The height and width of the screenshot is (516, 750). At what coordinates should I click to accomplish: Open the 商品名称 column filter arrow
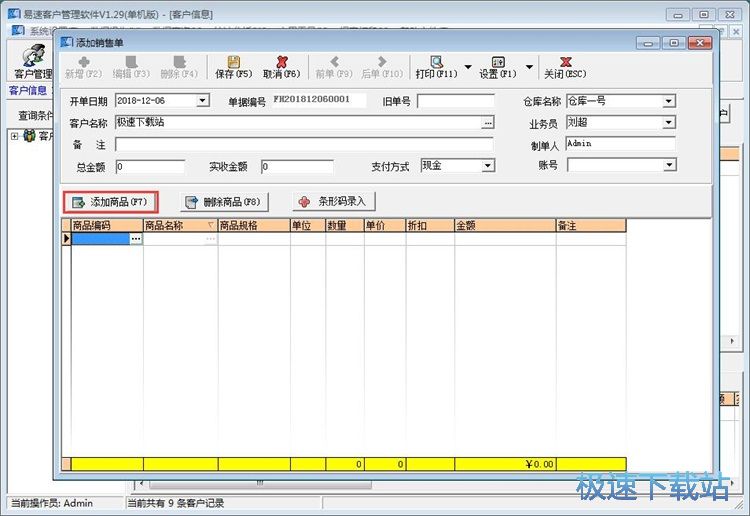(x=210, y=225)
